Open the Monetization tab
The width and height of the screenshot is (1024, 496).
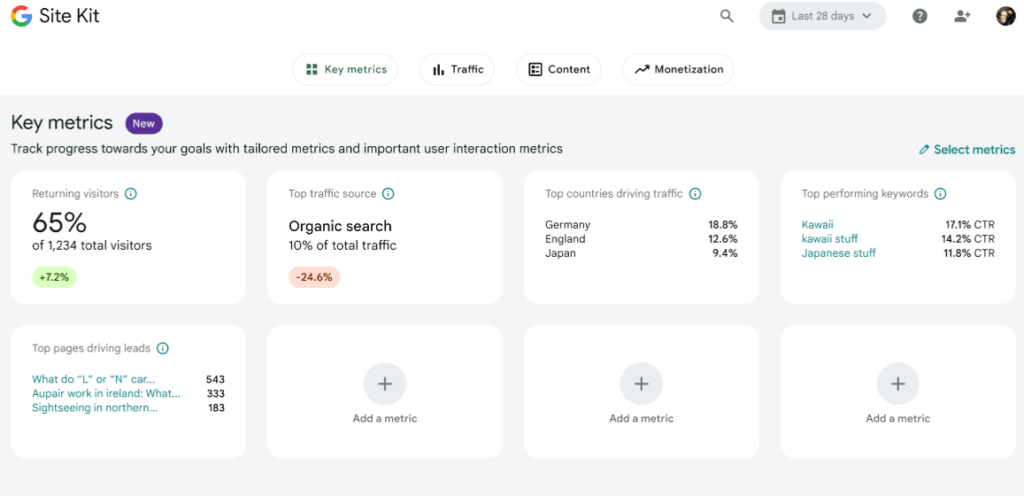coord(678,70)
